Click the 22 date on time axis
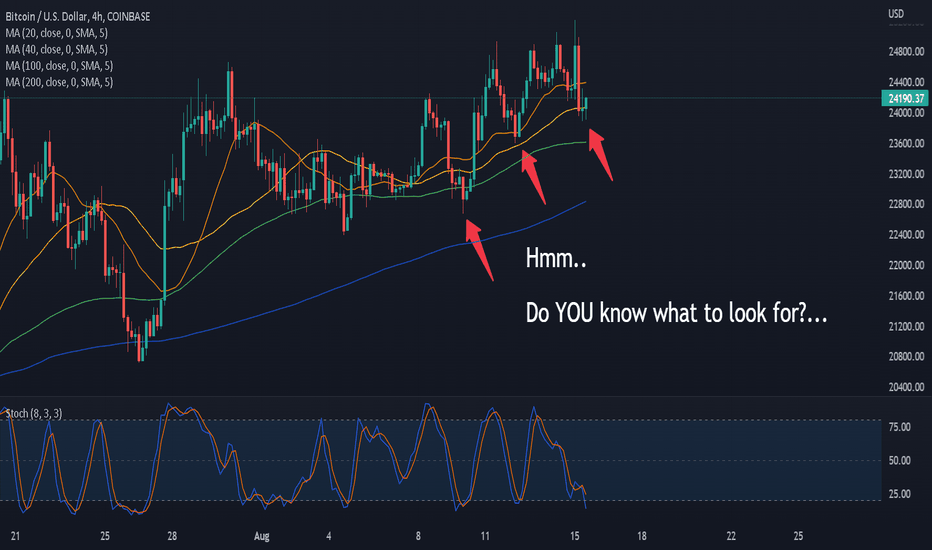 (731, 536)
